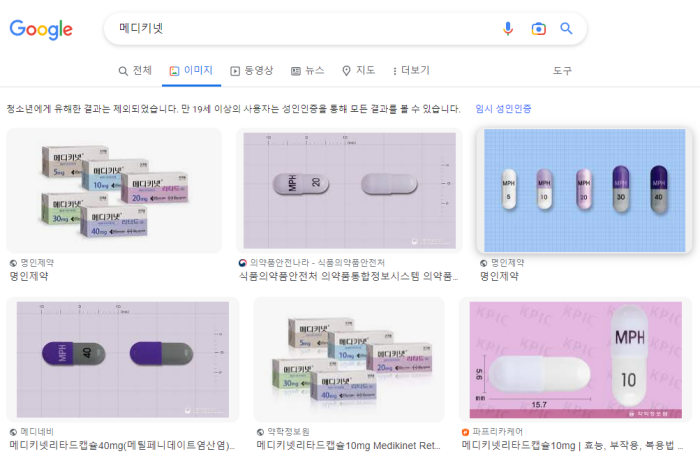Click the globe icon beside 약학정보원
700x463 pixels.
(260, 432)
